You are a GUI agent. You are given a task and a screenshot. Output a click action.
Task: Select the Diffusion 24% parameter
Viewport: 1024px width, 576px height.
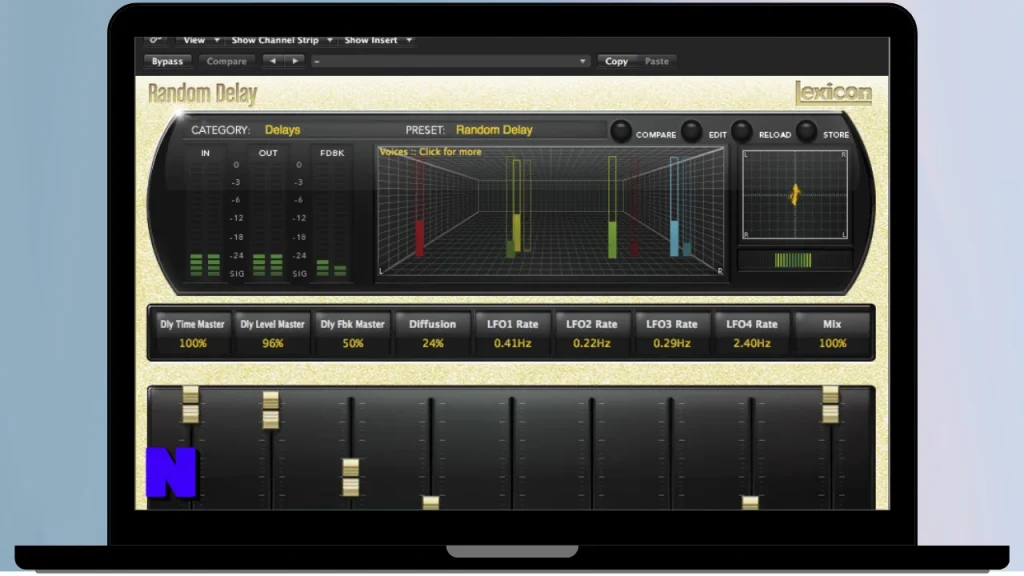pyautogui.click(x=432, y=333)
